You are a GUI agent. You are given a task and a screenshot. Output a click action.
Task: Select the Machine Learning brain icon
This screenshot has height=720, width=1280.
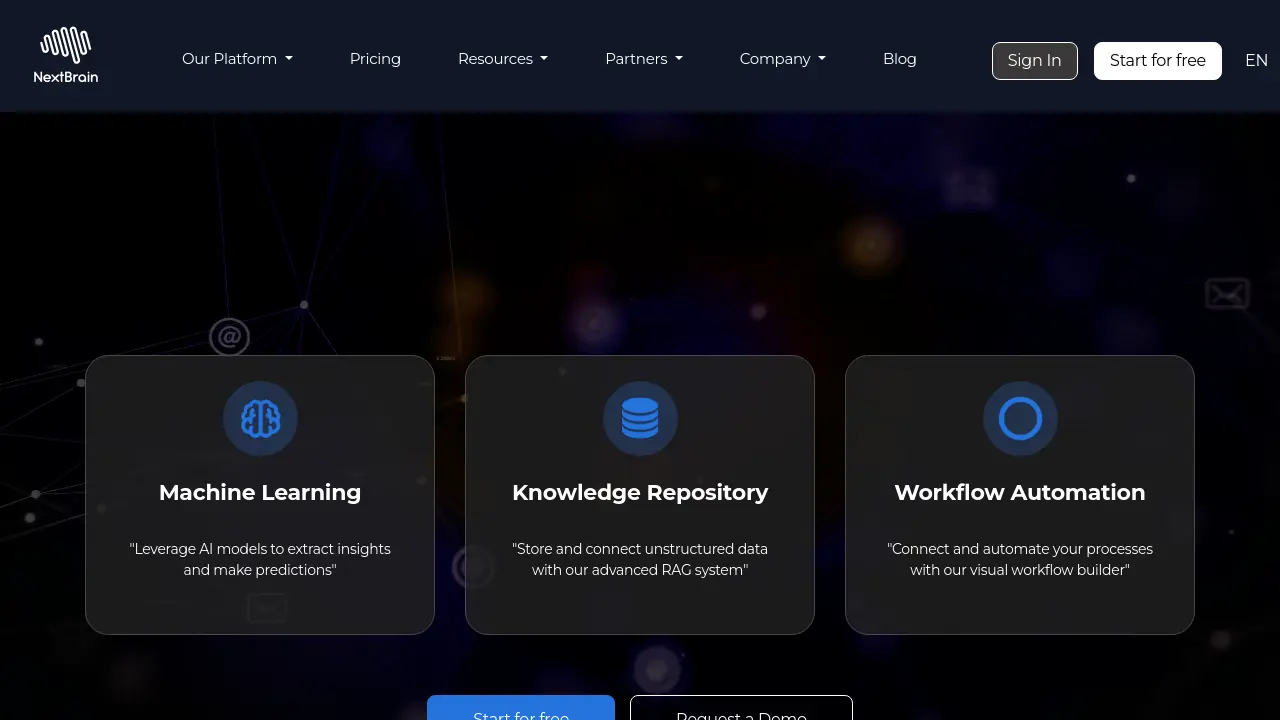(260, 418)
